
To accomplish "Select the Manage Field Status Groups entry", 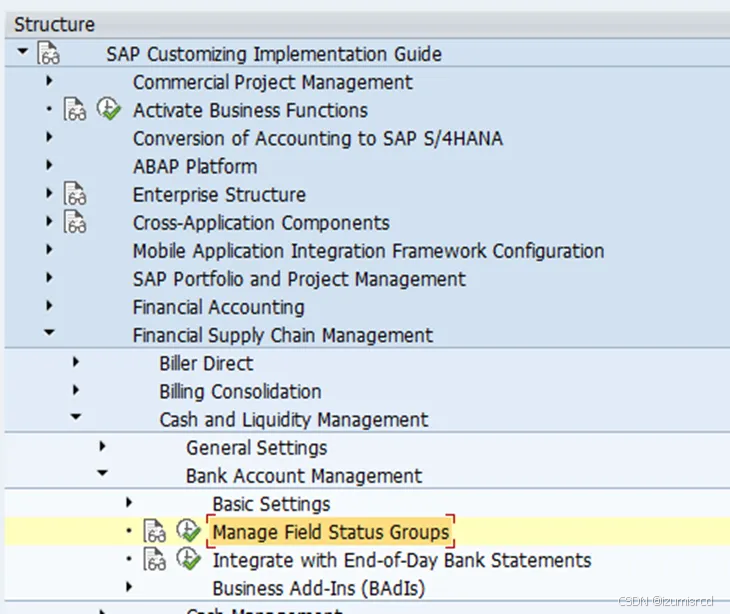I will (x=331, y=532).
